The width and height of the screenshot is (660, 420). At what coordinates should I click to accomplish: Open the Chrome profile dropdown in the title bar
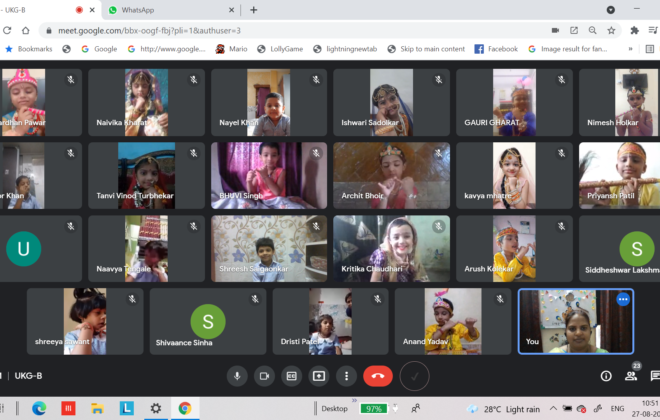pos(611,10)
